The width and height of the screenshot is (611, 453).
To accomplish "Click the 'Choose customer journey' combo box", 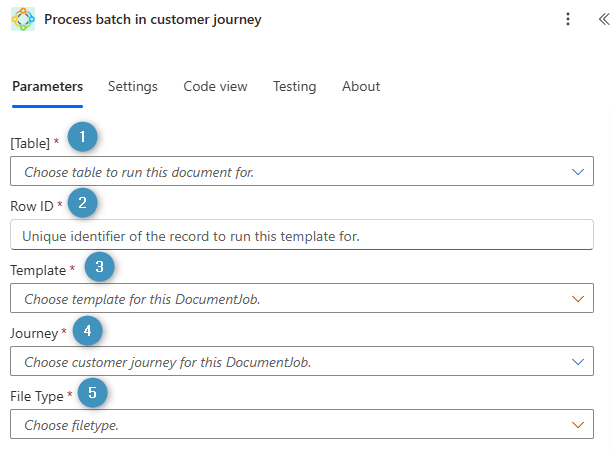I will [290, 362].
